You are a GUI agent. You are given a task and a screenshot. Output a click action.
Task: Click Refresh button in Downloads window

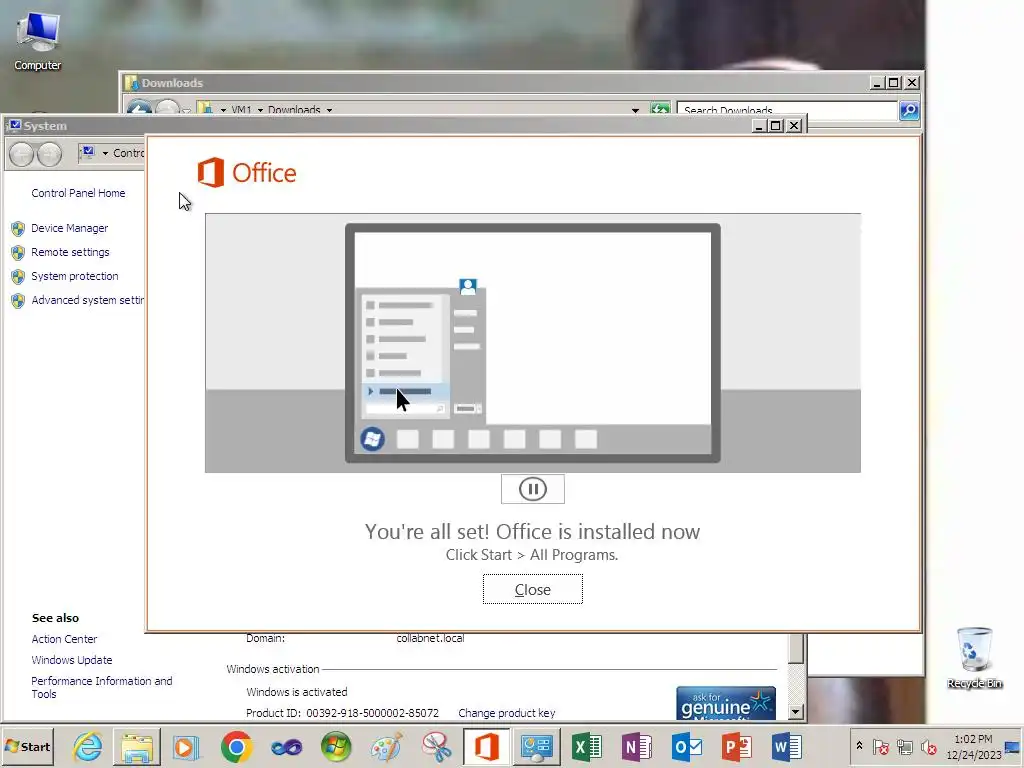660,110
